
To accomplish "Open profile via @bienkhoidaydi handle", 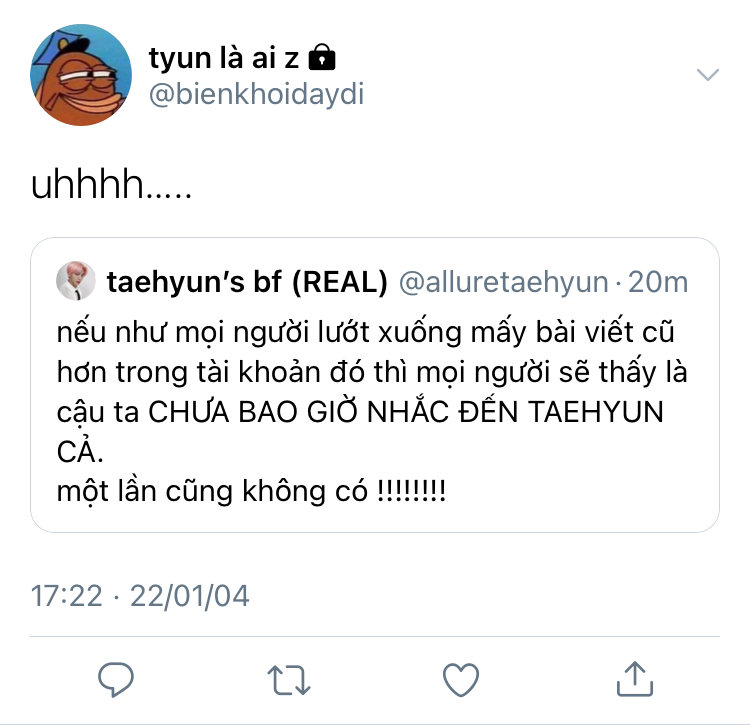I will tap(257, 94).
